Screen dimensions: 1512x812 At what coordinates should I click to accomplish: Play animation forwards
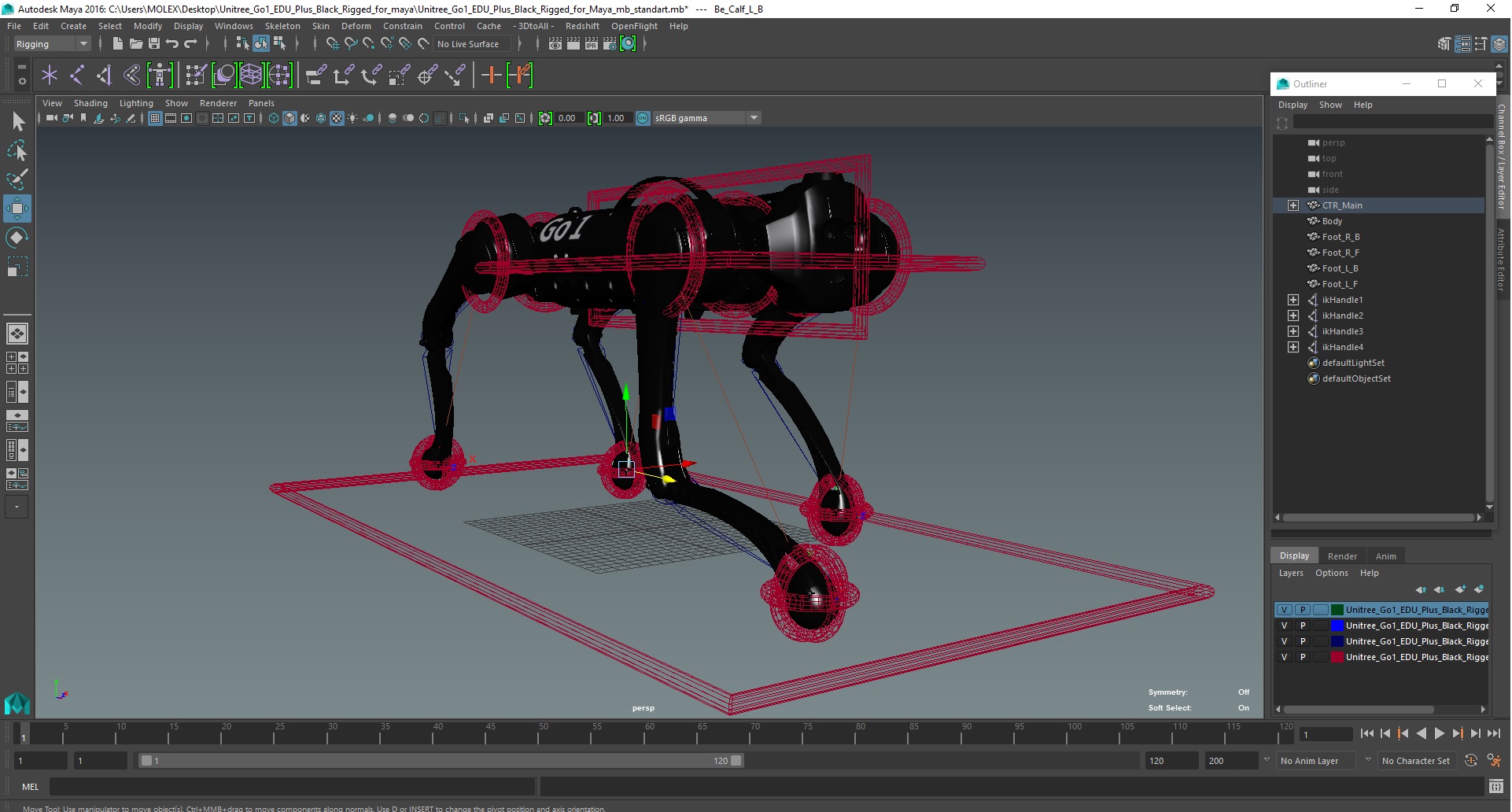(x=1439, y=733)
